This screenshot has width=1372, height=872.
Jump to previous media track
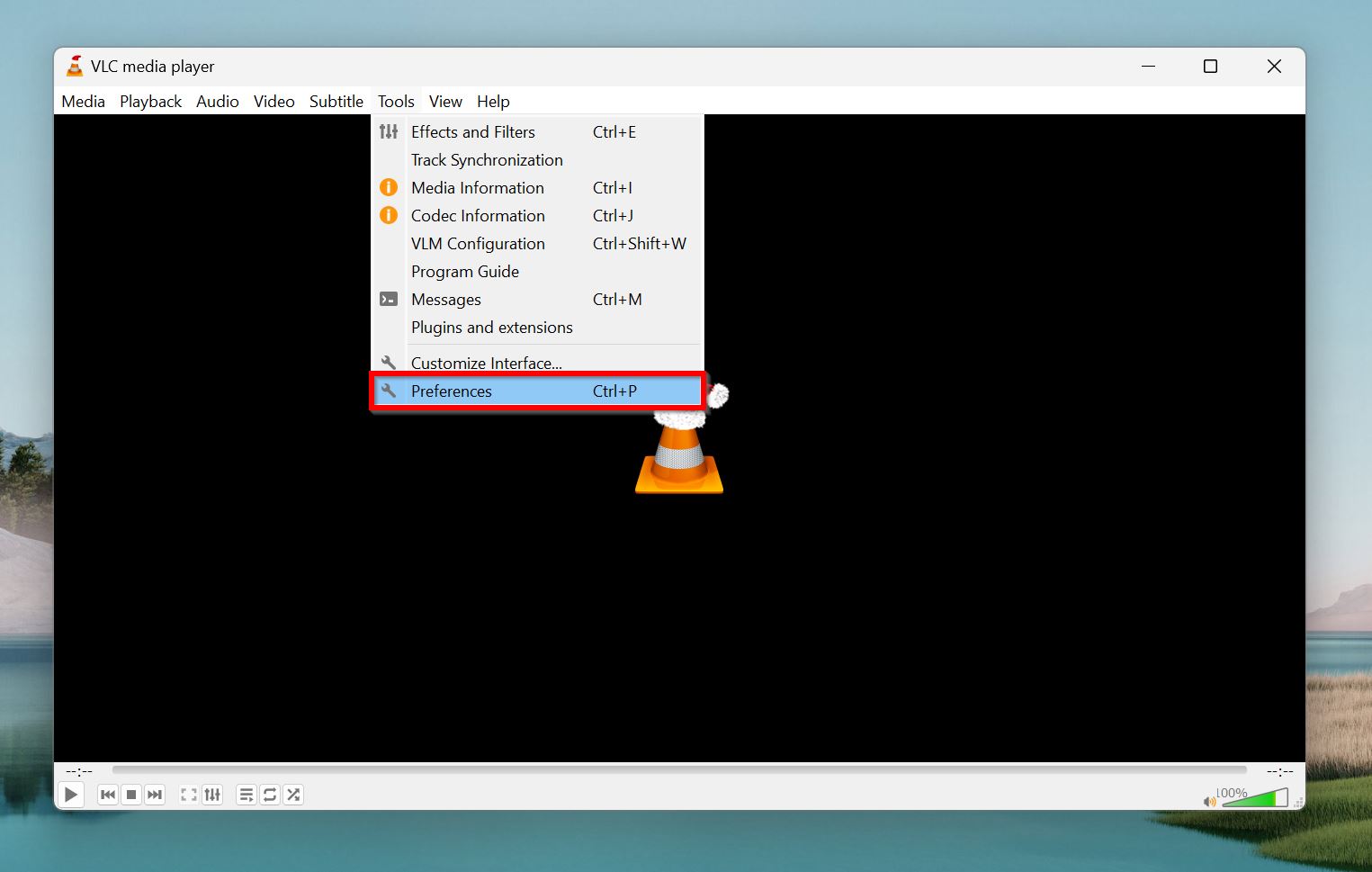coord(108,795)
